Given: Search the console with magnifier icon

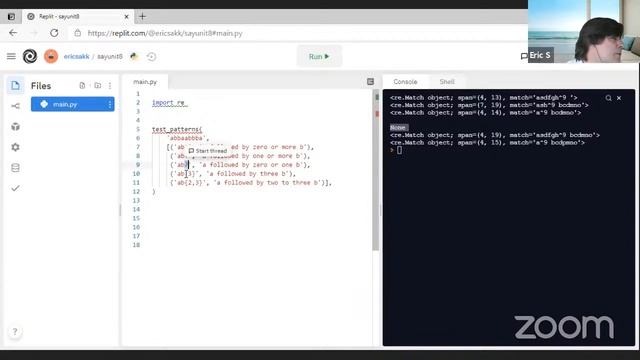Looking at the screenshot, I should click(609, 98).
